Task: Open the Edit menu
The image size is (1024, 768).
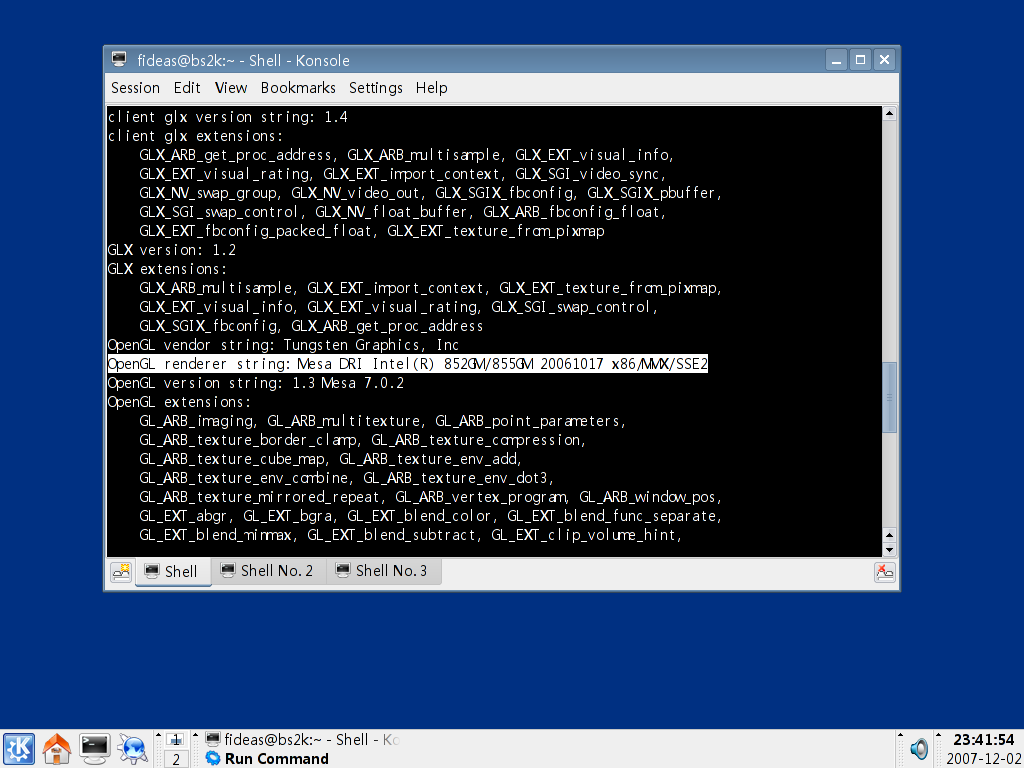Action: pos(187,88)
